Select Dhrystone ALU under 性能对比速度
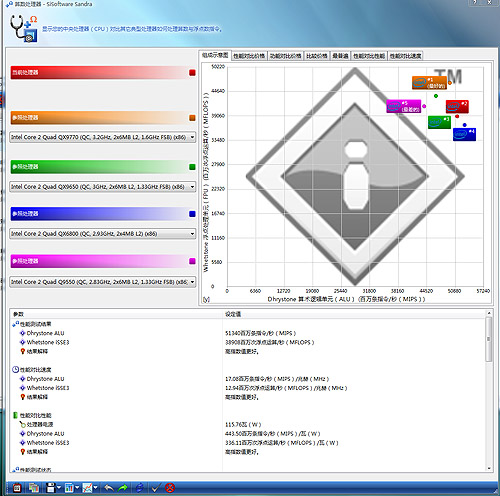Screen dimensions: 500x496 click(x=45, y=379)
